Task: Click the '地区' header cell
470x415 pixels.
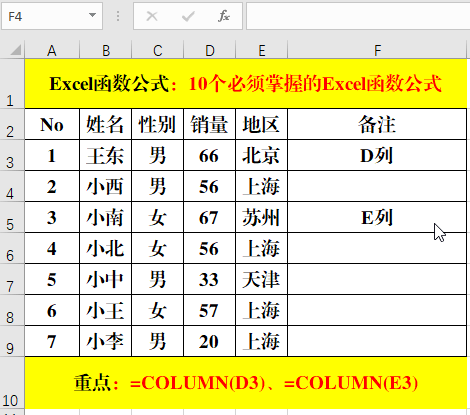Action: (x=262, y=124)
